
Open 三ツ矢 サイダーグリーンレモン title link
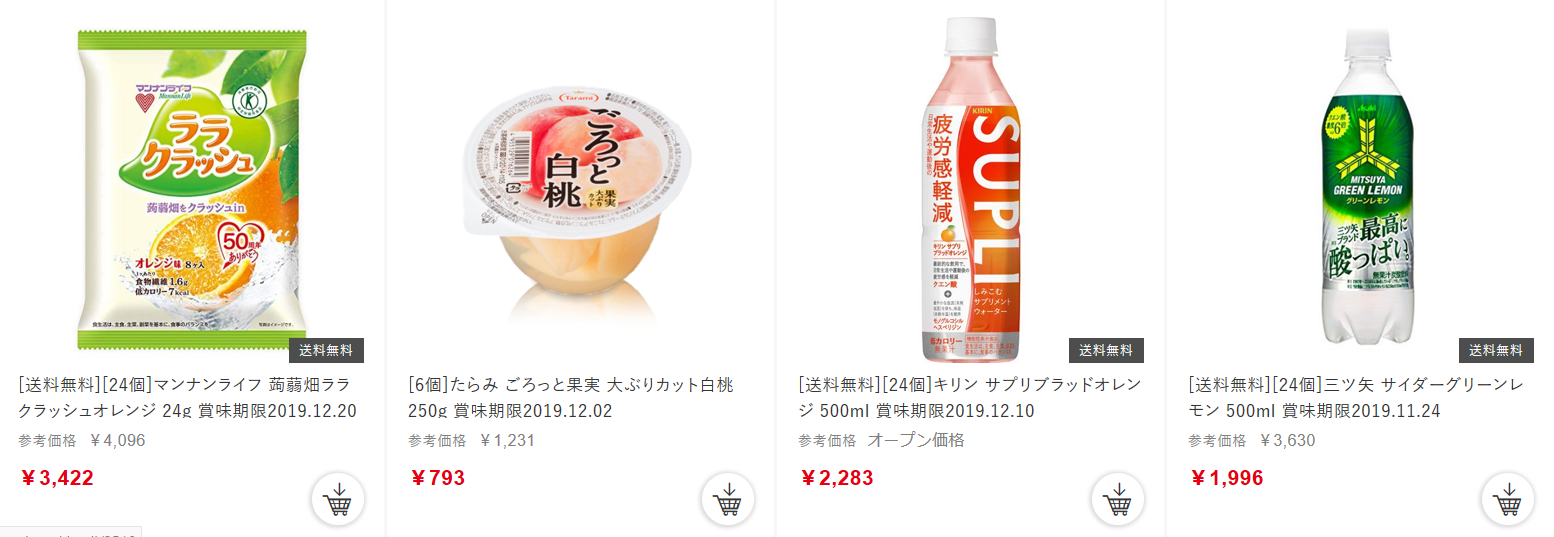(x=1356, y=397)
